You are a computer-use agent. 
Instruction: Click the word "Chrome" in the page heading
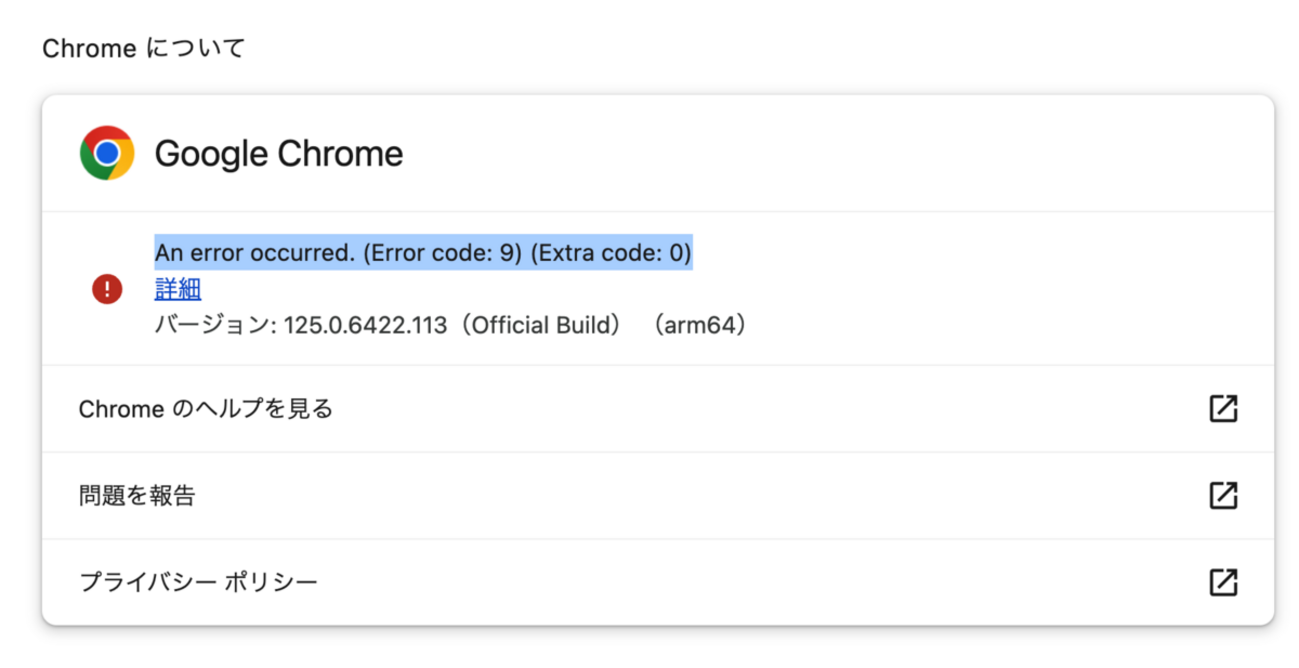coord(89,48)
